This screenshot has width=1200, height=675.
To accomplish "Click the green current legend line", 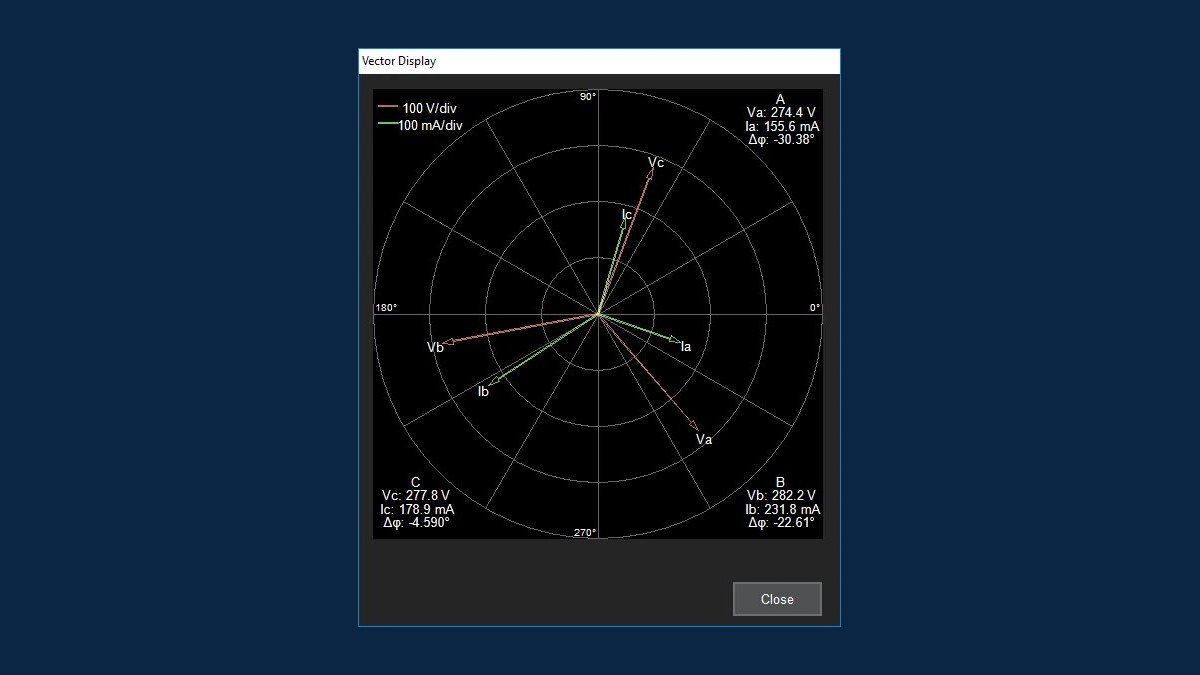I will (x=388, y=124).
